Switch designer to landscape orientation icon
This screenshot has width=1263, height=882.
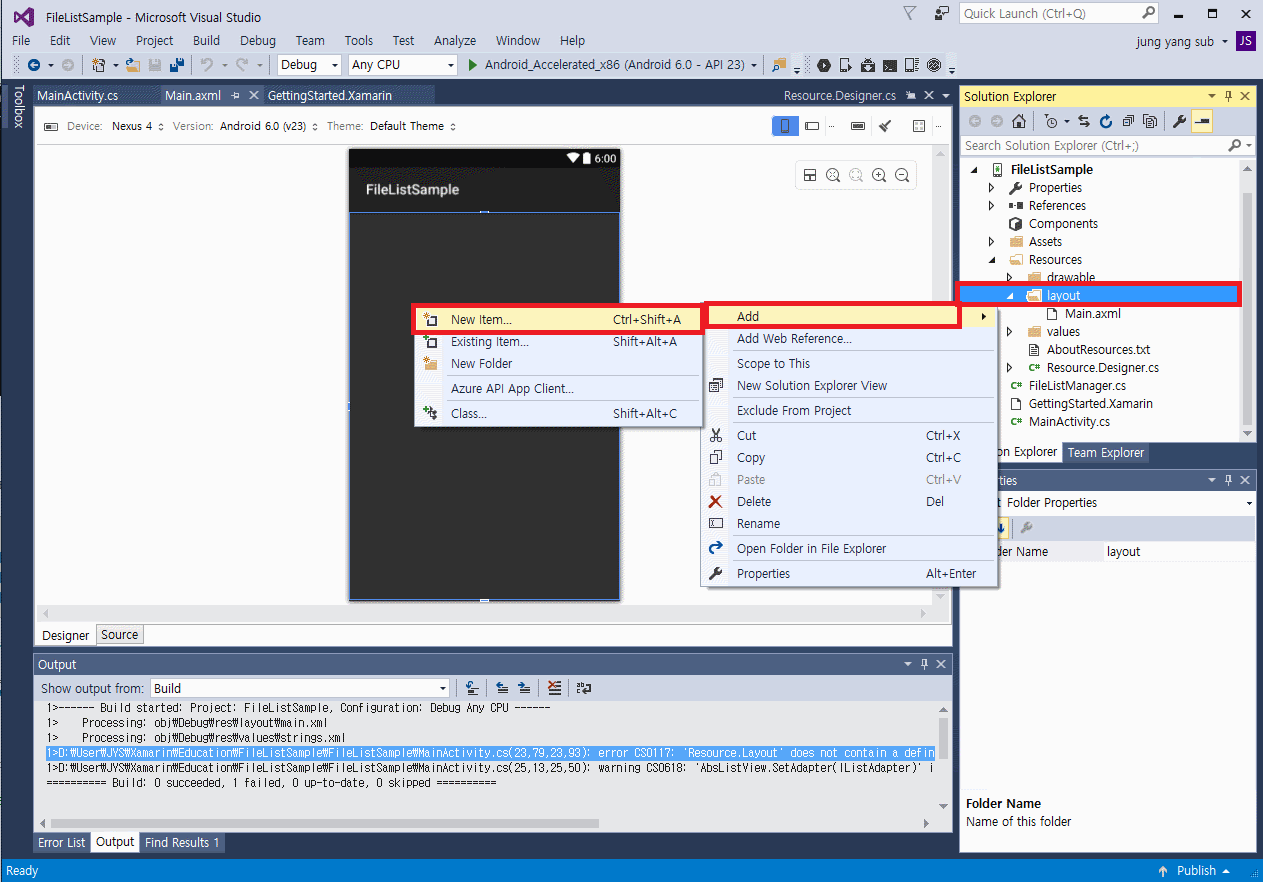tap(812, 126)
